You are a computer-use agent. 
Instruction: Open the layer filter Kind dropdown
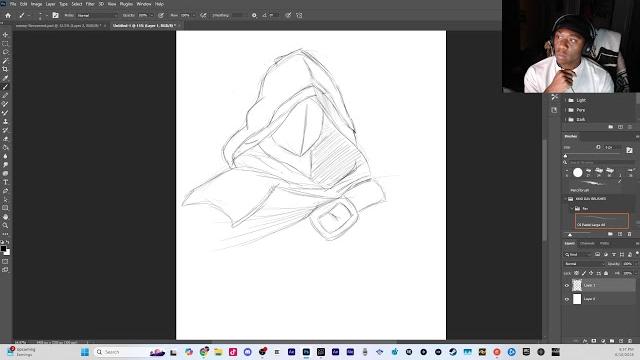coord(578,255)
